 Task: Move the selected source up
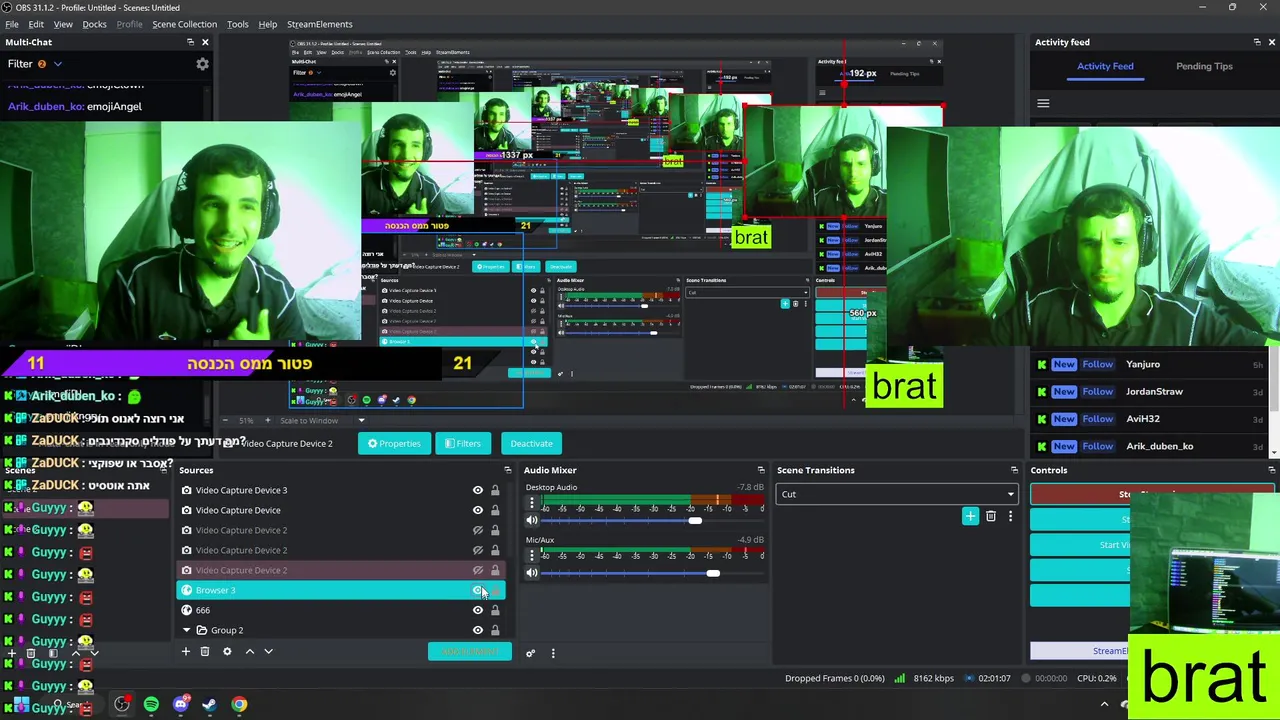click(x=250, y=652)
